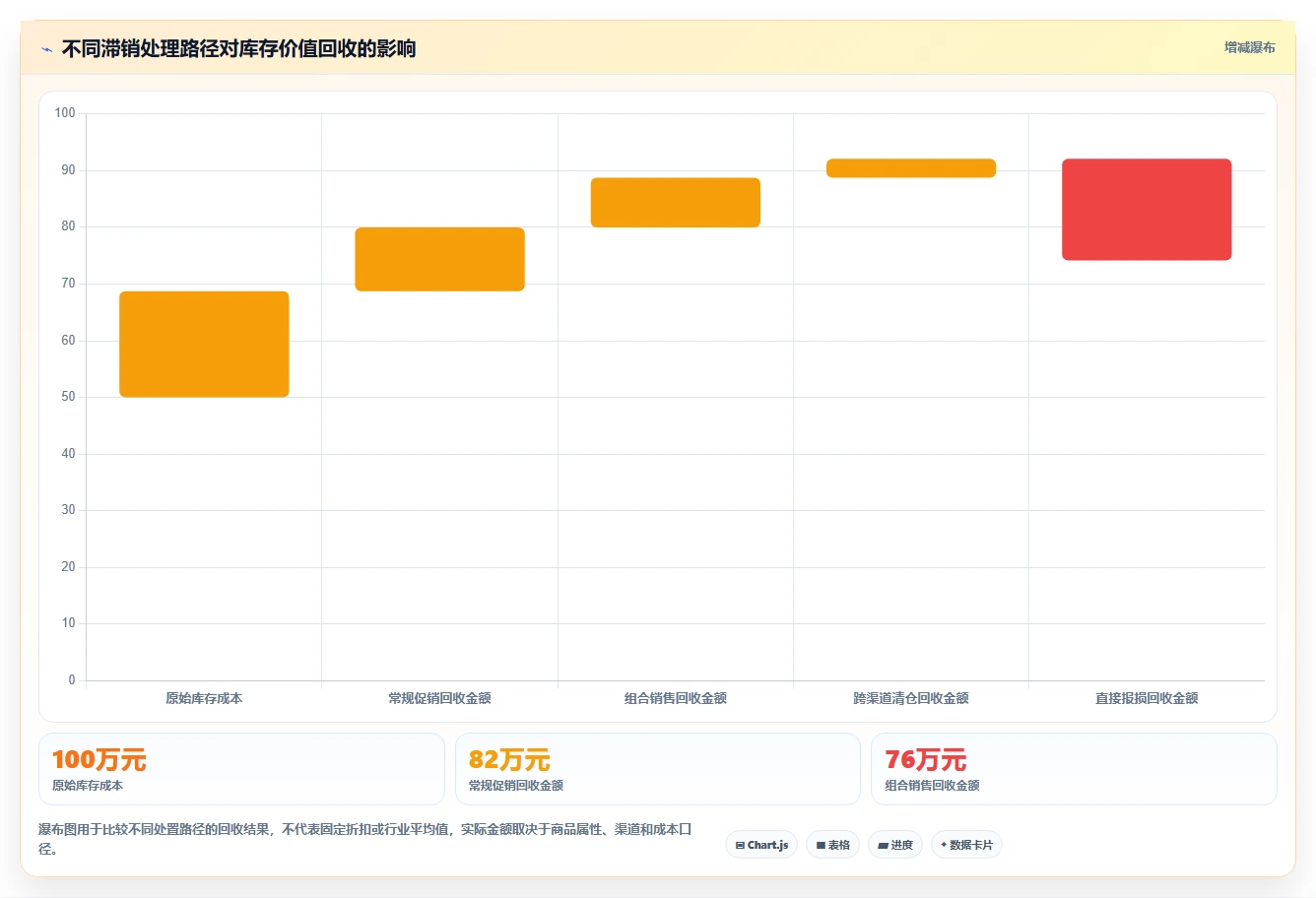Click the red 直接报损回收金额 bar
This screenshot has height=898, width=1316.
coord(1147,210)
